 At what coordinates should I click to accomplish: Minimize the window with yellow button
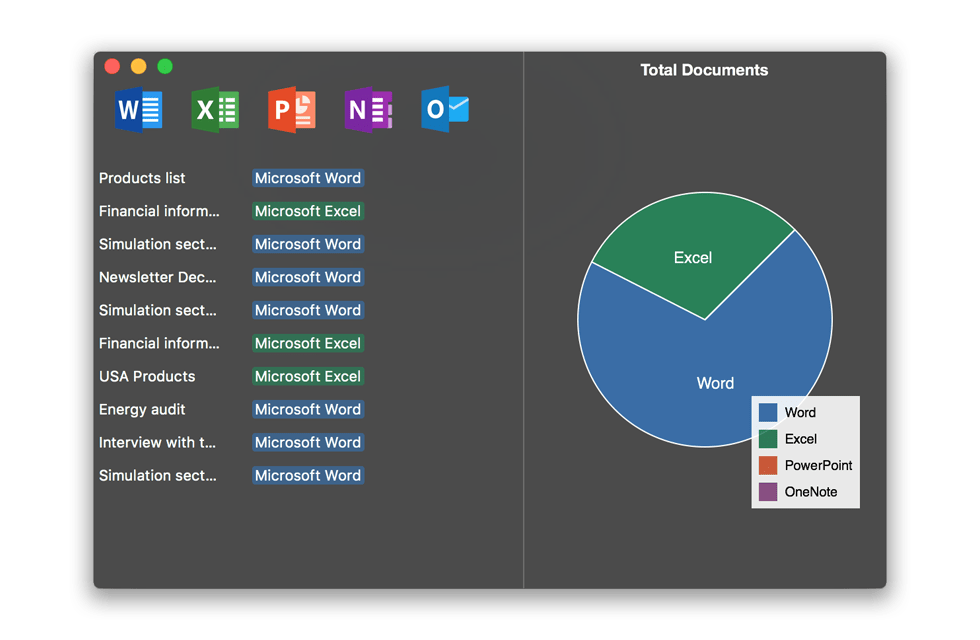139,66
